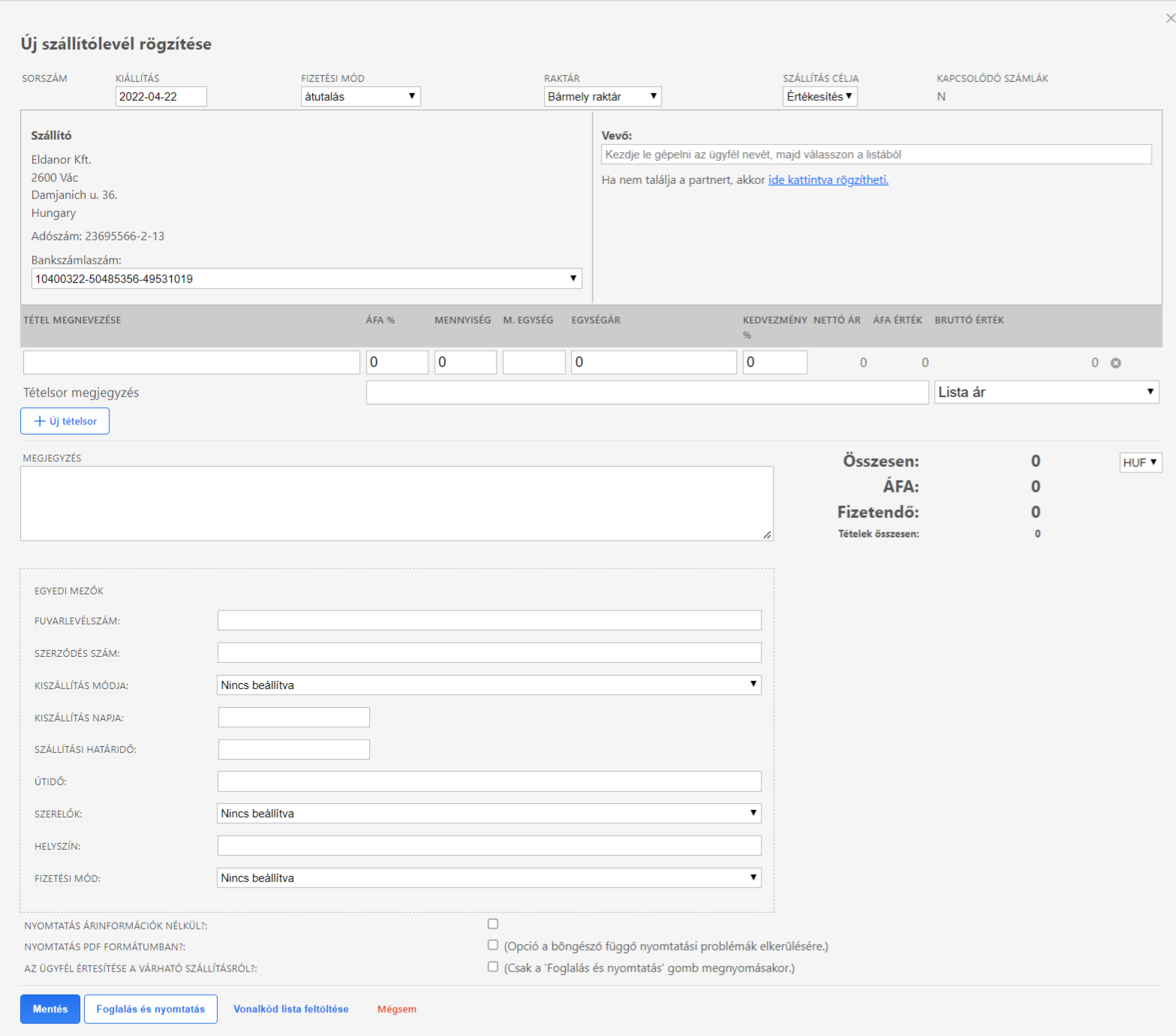Click the M. egység unit field

coord(534,362)
